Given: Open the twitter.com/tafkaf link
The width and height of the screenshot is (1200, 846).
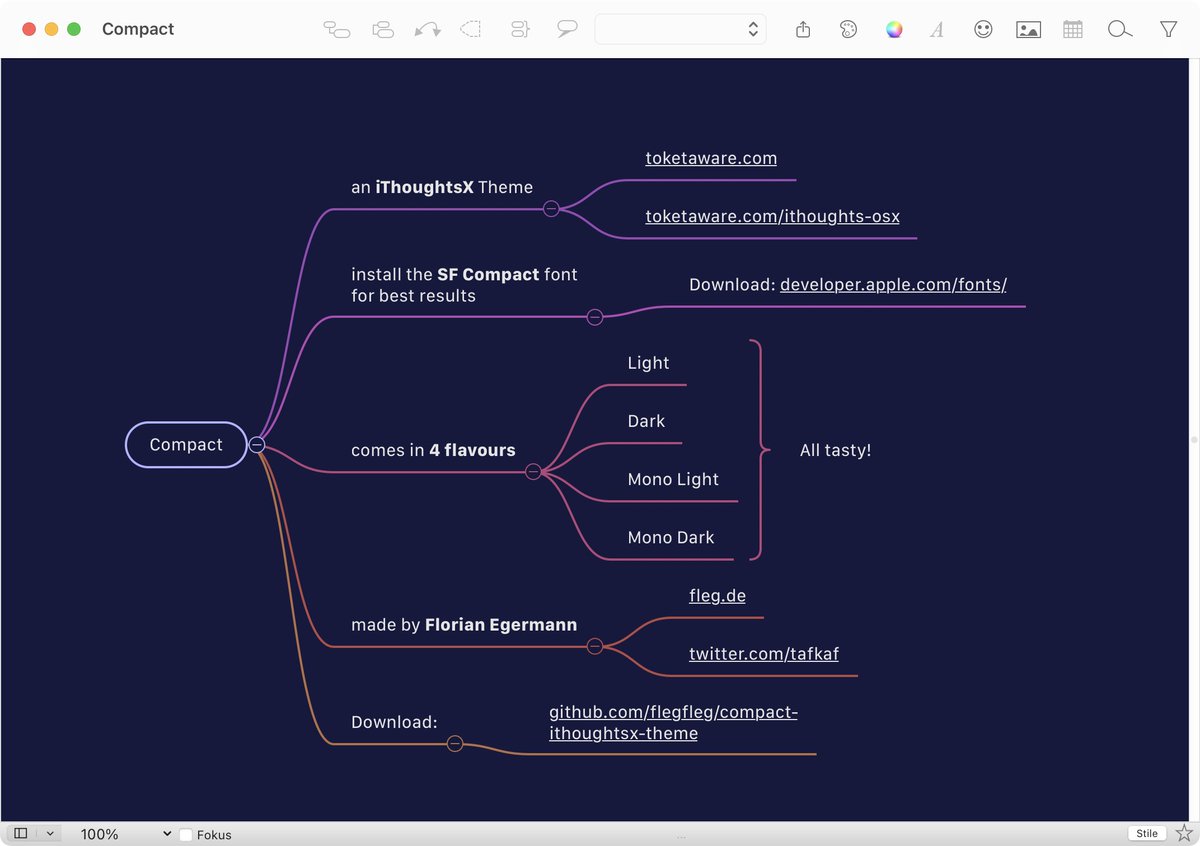Looking at the screenshot, I should pyautogui.click(x=764, y=653).
